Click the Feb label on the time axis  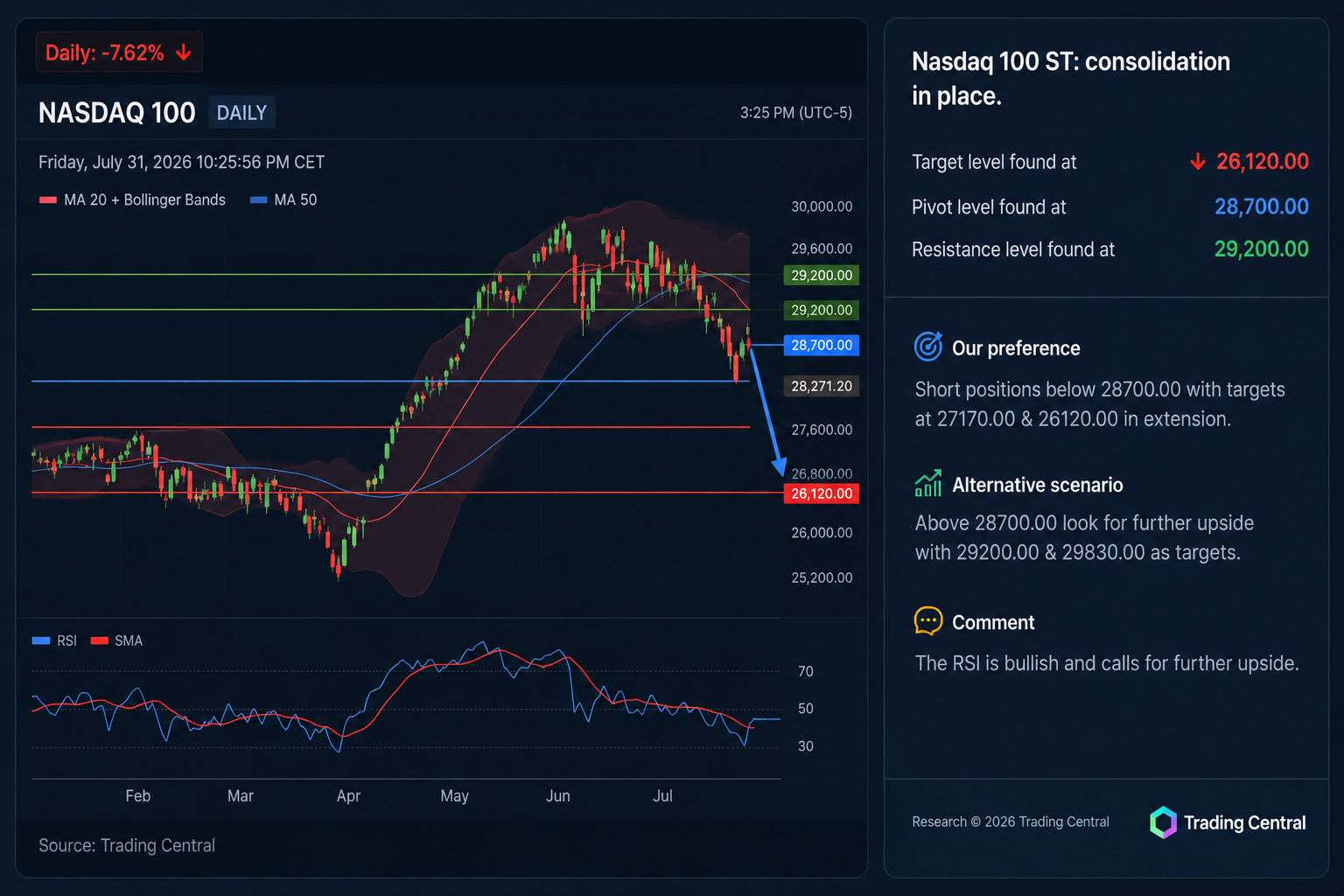pyautogui.click(x=138, y=796)
